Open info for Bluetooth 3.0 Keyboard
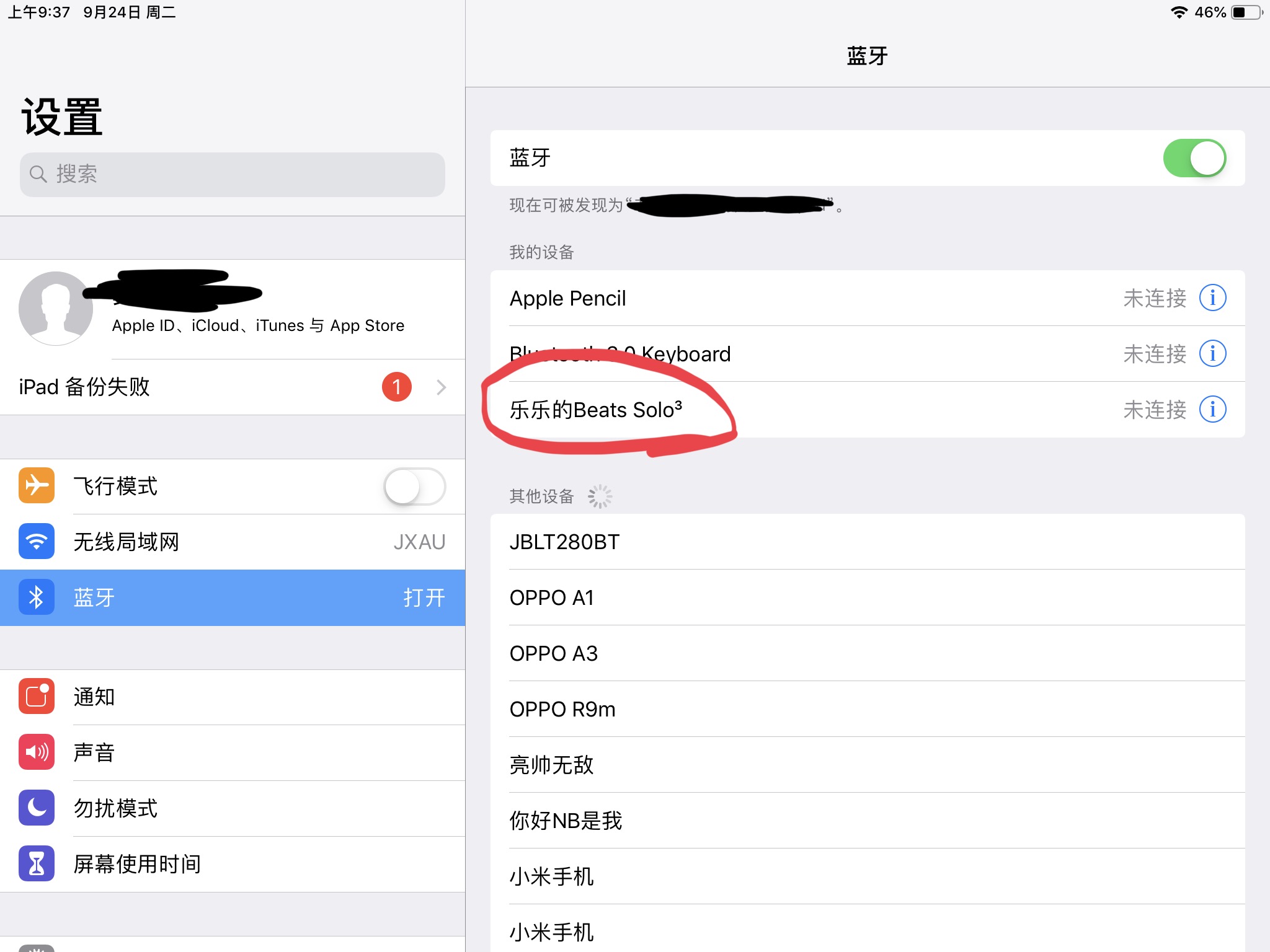The height and width of the screenshot is (952, 1270). 1212,354
